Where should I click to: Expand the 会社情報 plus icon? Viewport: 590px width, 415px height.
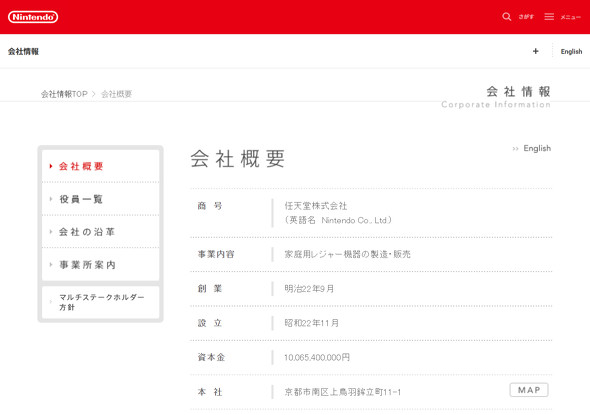click(535, 51)
